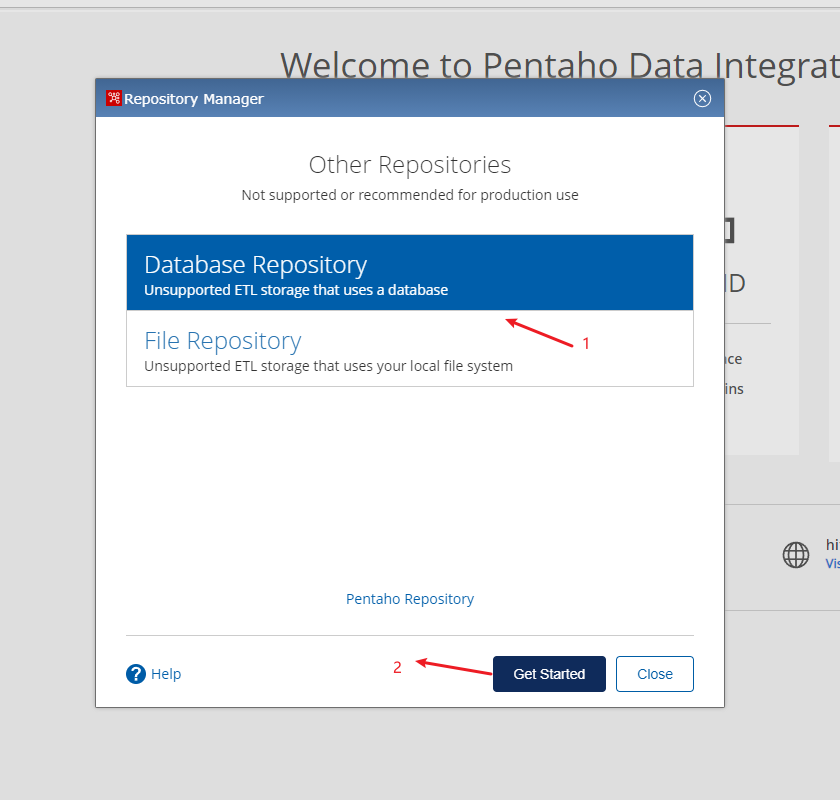Click the Get Started button
Screen dimensions: 840x800
[x=549, y=674]
